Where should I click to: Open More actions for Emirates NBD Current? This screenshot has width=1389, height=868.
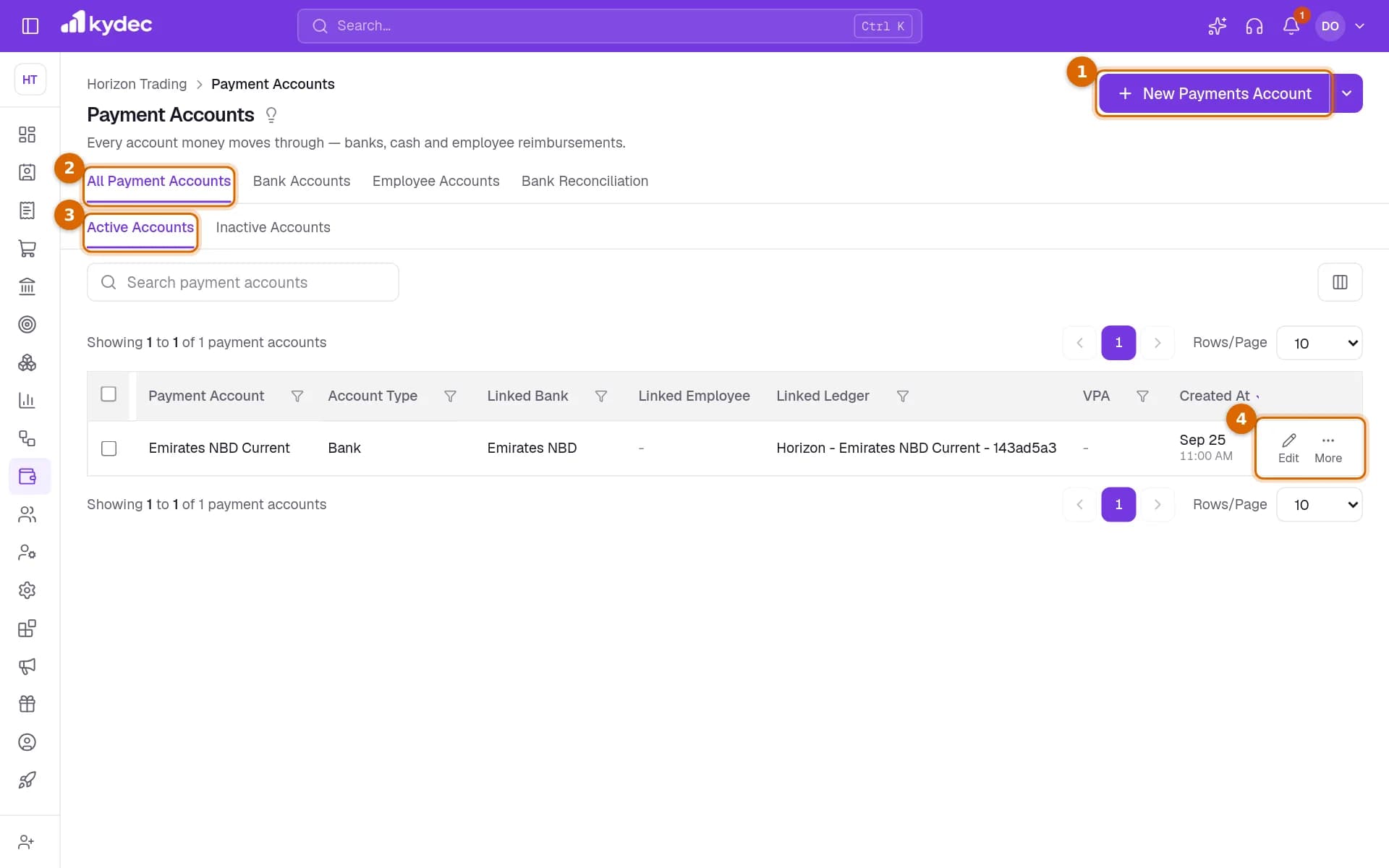[x=1328, y=448]
